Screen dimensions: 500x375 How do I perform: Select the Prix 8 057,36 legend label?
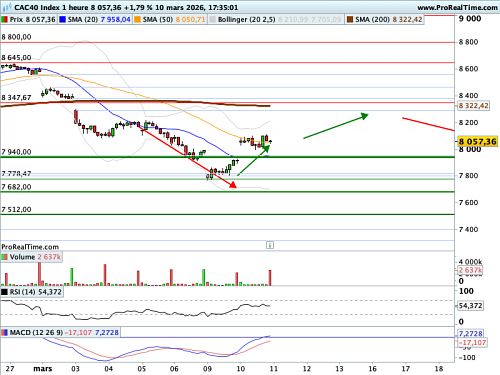click(x=32, y=20)
